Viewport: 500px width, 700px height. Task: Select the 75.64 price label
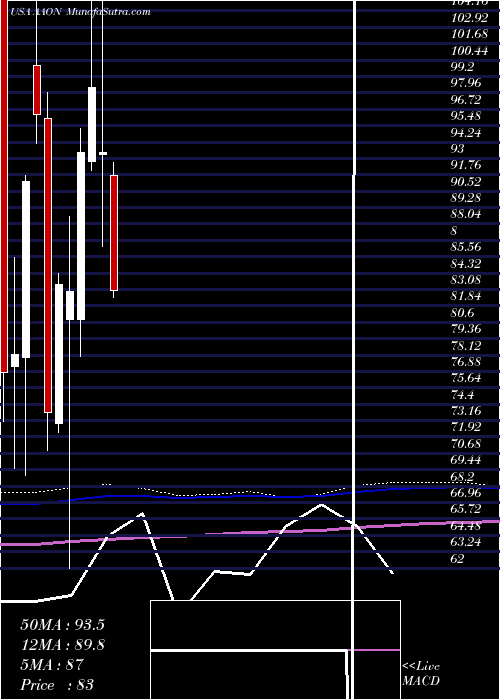[x=466, y=379]
